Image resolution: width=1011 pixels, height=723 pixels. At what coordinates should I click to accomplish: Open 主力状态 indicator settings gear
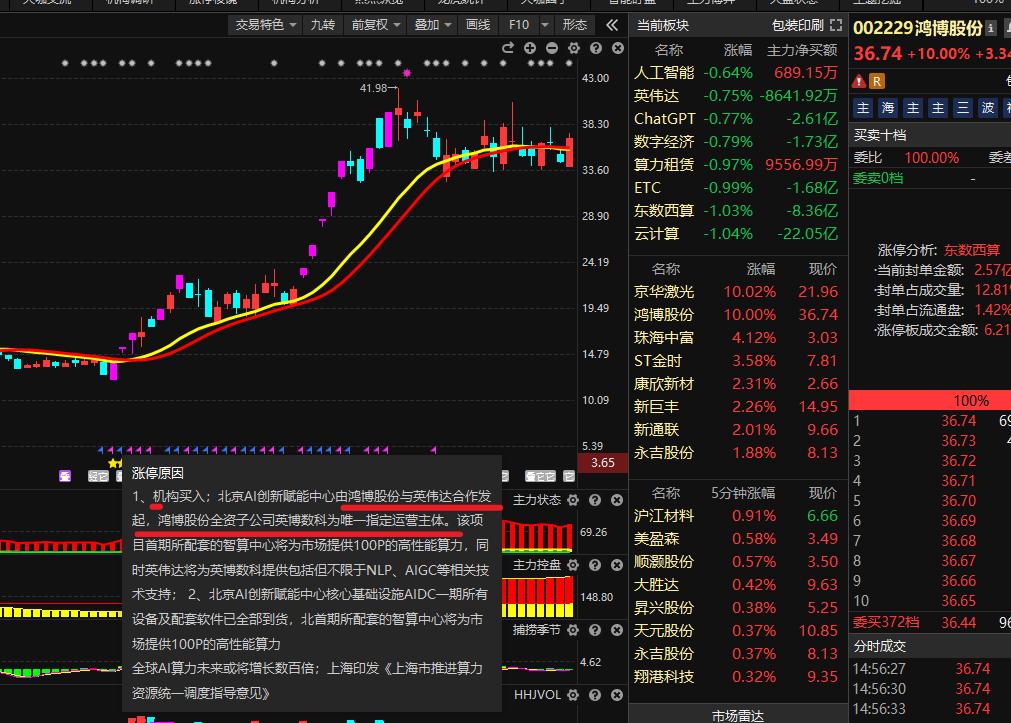(573, 500)
